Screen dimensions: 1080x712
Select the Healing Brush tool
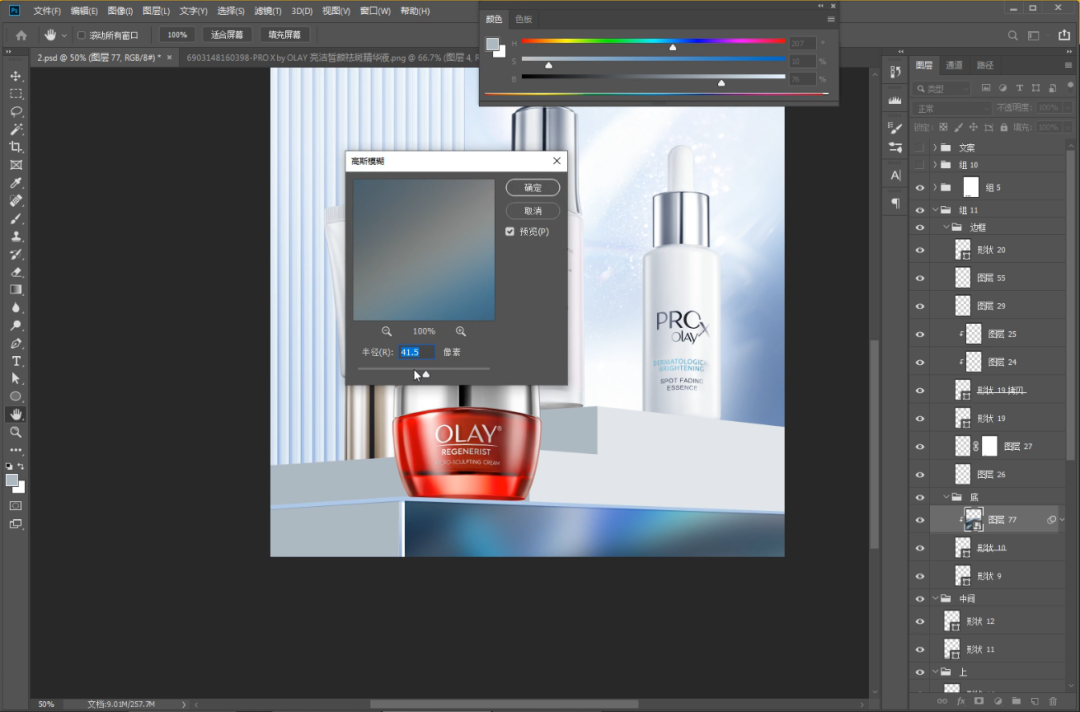16,201
